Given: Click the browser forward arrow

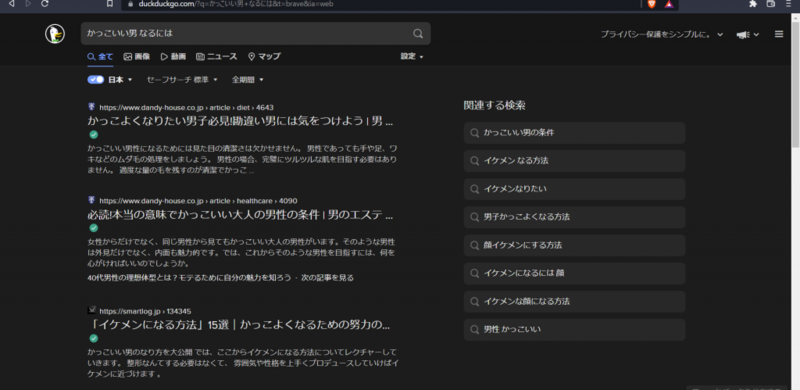Looking at the screenshot, I should click(x=28, y=4).
